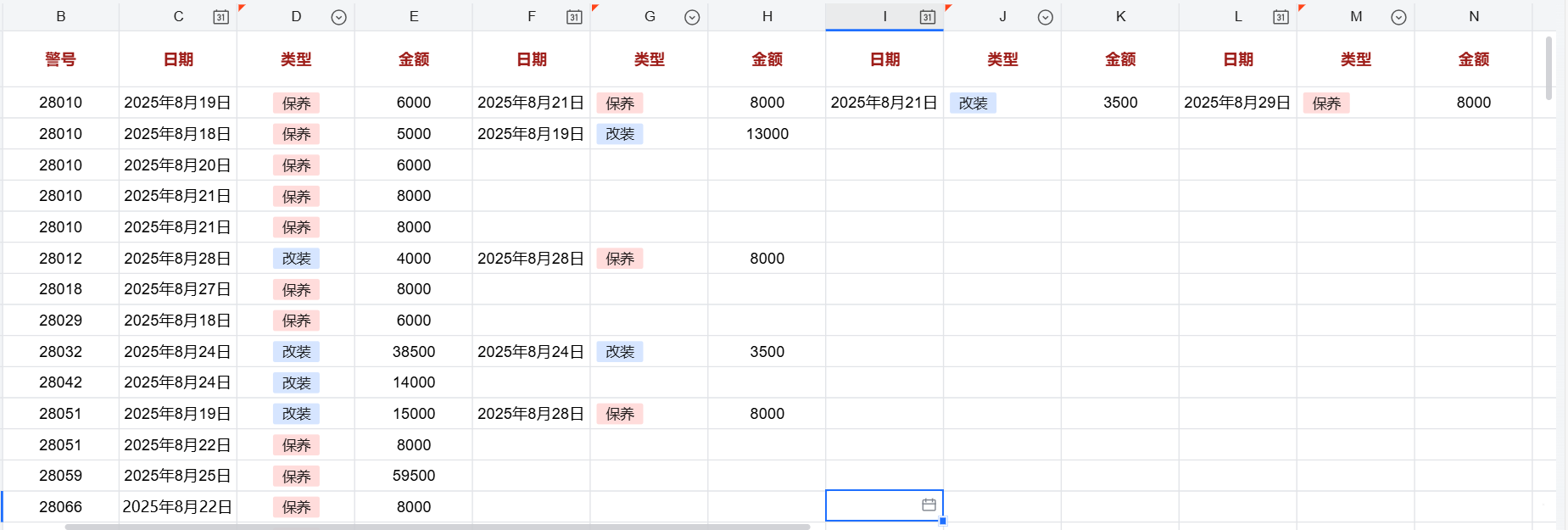Select column E header
This screenshot has height=530, width=1568.
[414, 16]
